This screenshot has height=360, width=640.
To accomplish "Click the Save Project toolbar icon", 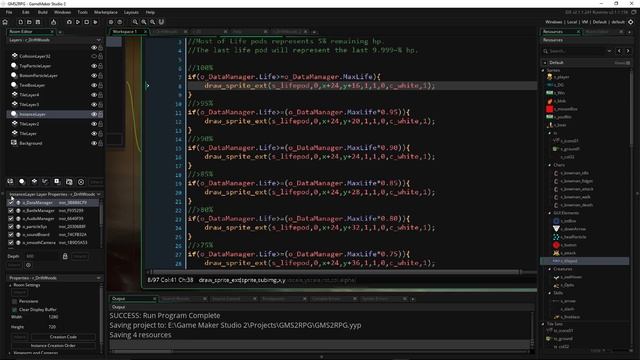I will [x=38, y=22].
